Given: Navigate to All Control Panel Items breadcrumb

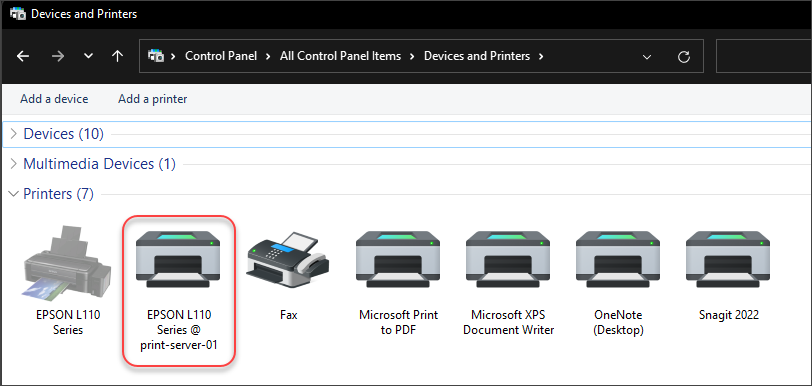Looking at the screenshot, I should pyautogui.click(x=340, y=56).
